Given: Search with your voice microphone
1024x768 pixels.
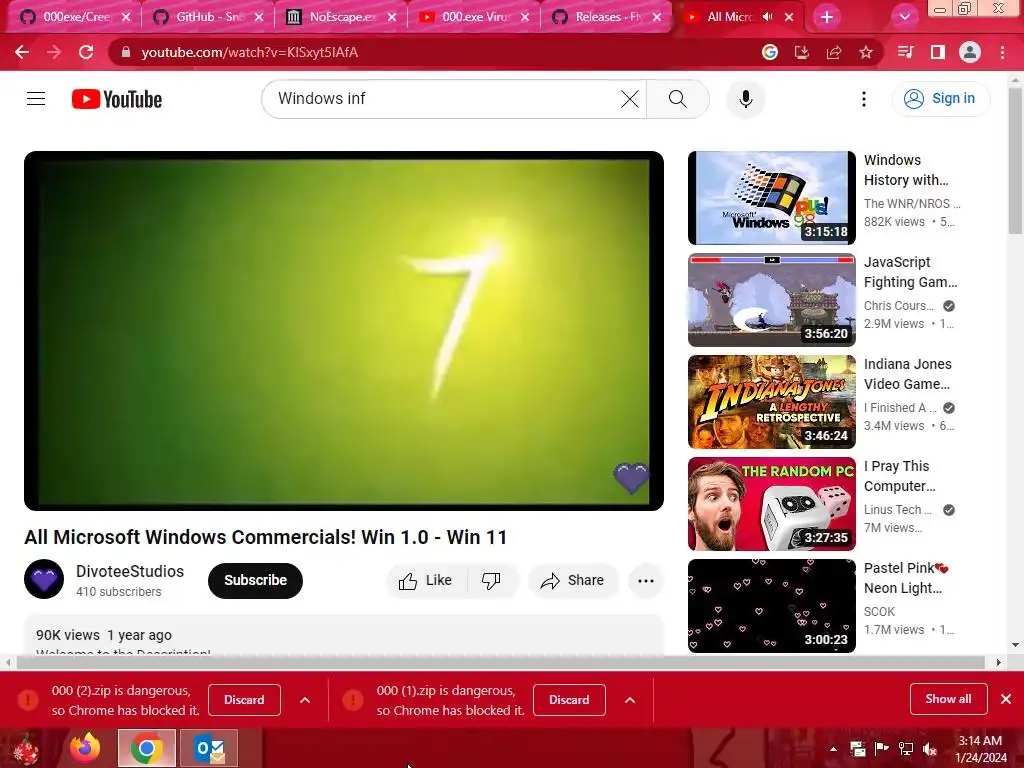Looking at the screenshot, I should click(x=746, y=99).
